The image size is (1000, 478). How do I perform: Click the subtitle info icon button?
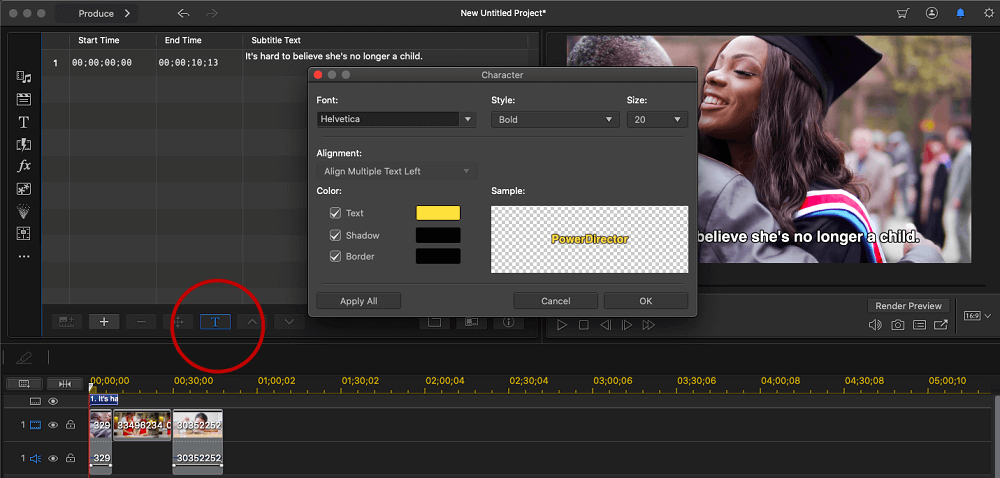508,322
